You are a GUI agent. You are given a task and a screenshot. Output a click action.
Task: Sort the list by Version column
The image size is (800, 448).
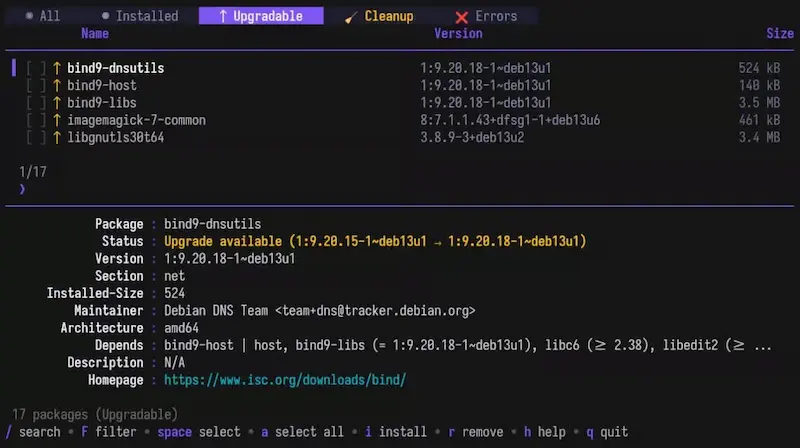tap(458, 34)
